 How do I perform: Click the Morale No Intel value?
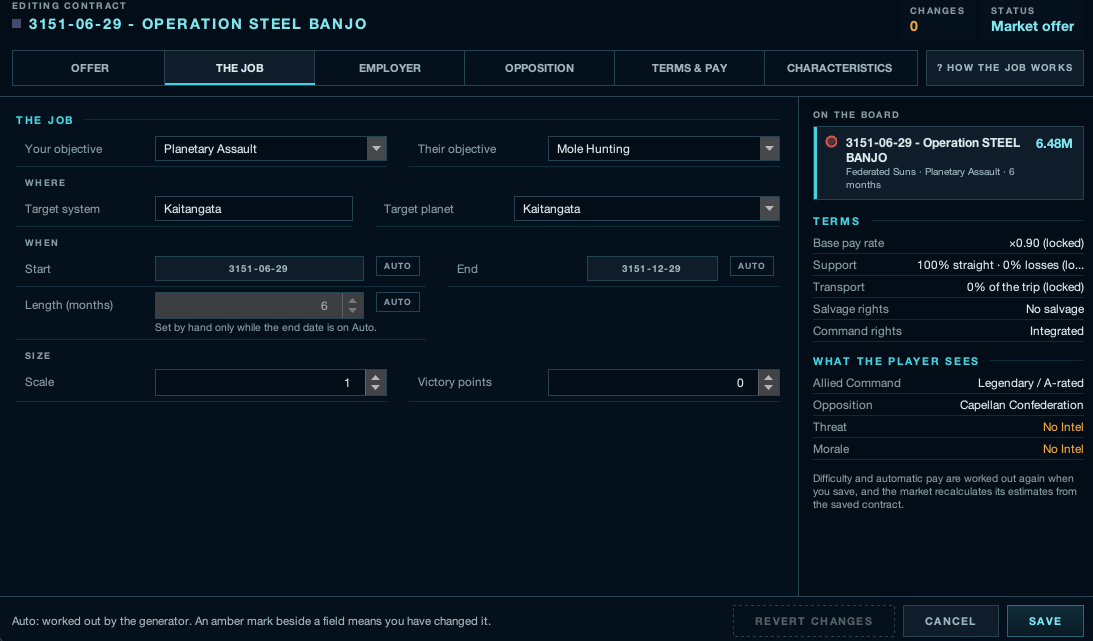click(x=1063, y=449)
